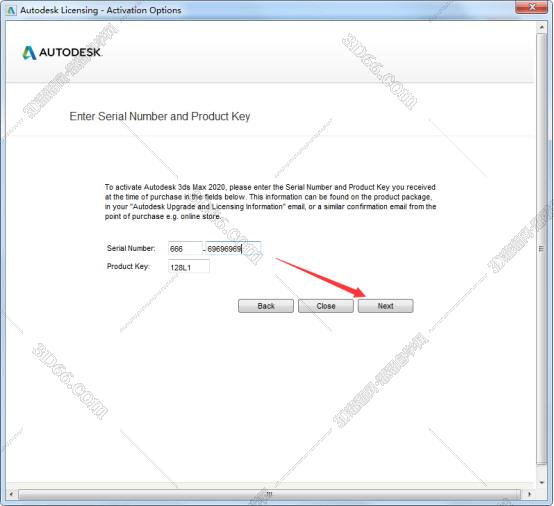554x506 pixels.
Task: Click the activation instructions paragraph
Action: (270, 202)
